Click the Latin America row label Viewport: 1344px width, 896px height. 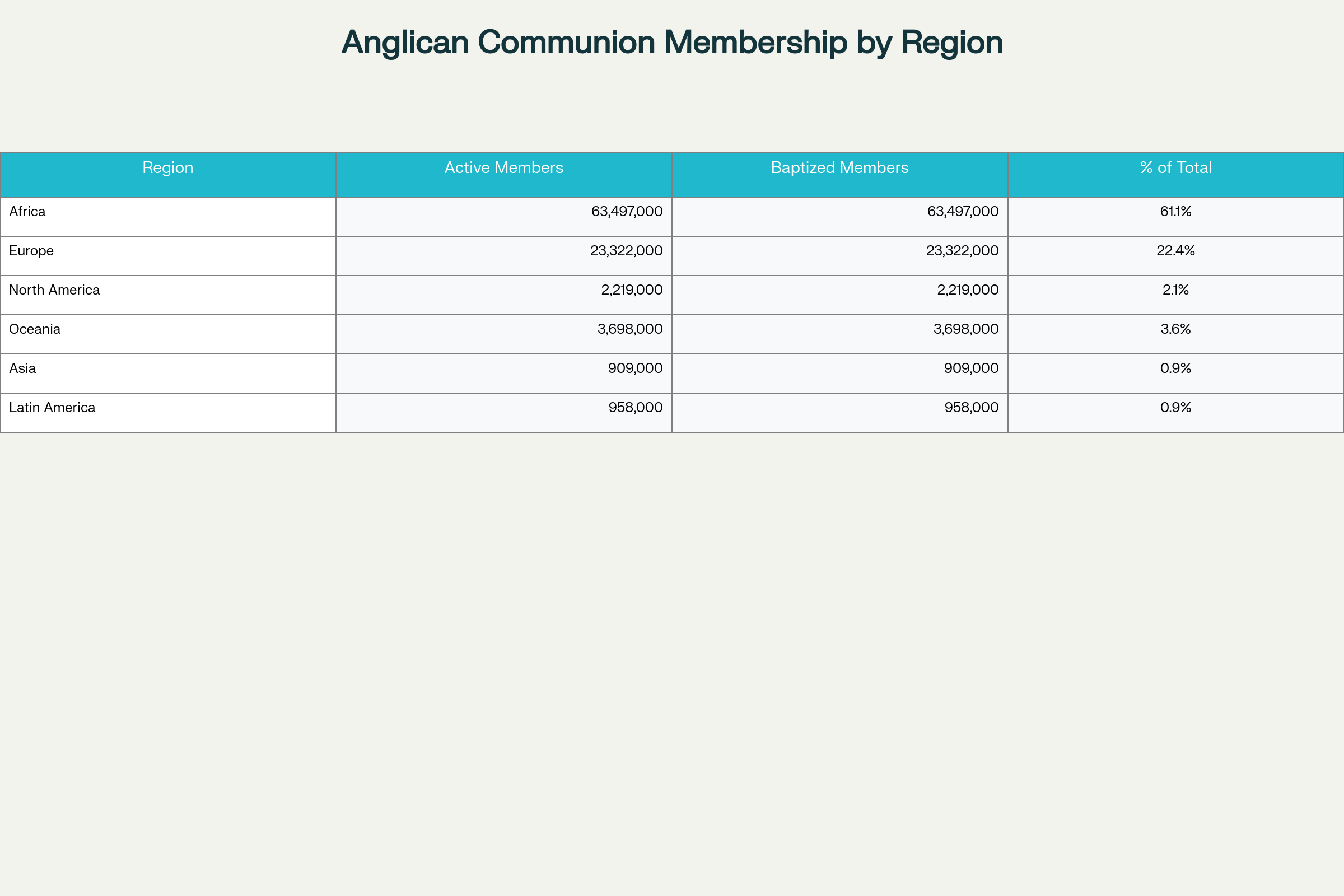52,408
